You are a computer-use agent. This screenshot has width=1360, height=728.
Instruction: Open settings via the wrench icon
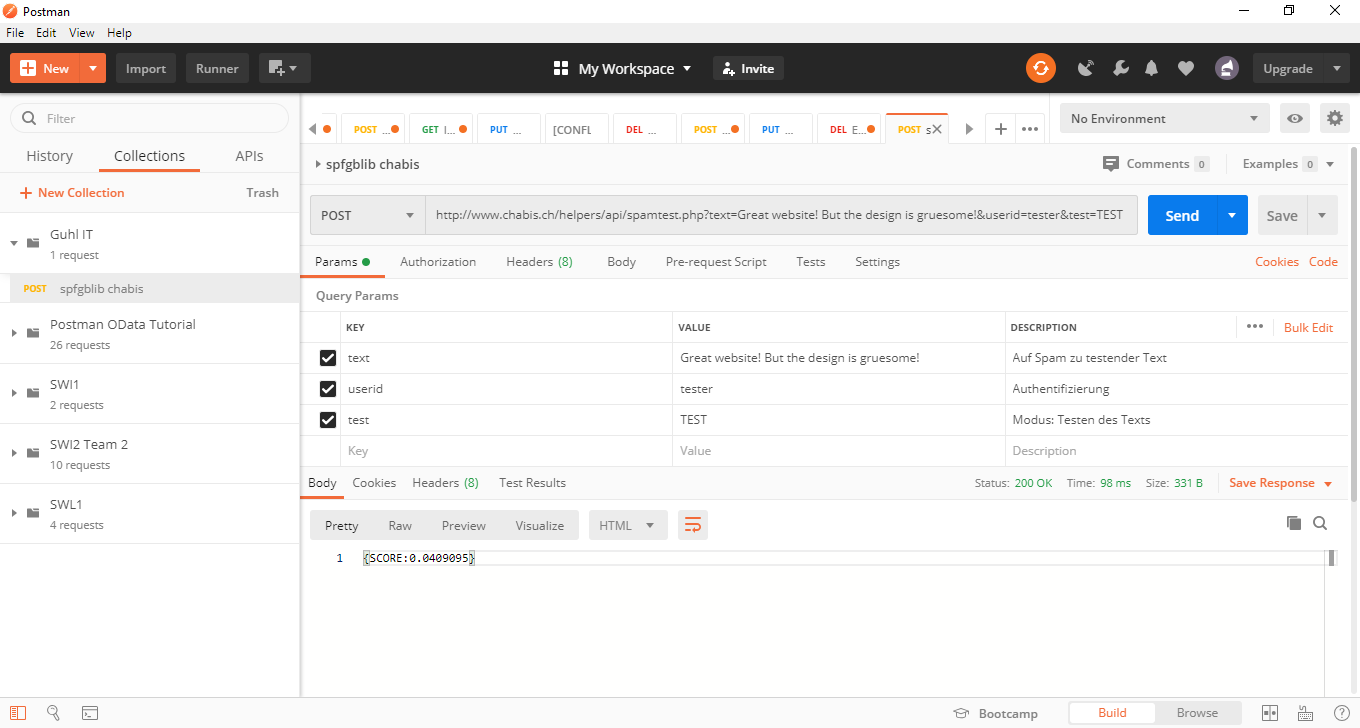[1120, 68]
